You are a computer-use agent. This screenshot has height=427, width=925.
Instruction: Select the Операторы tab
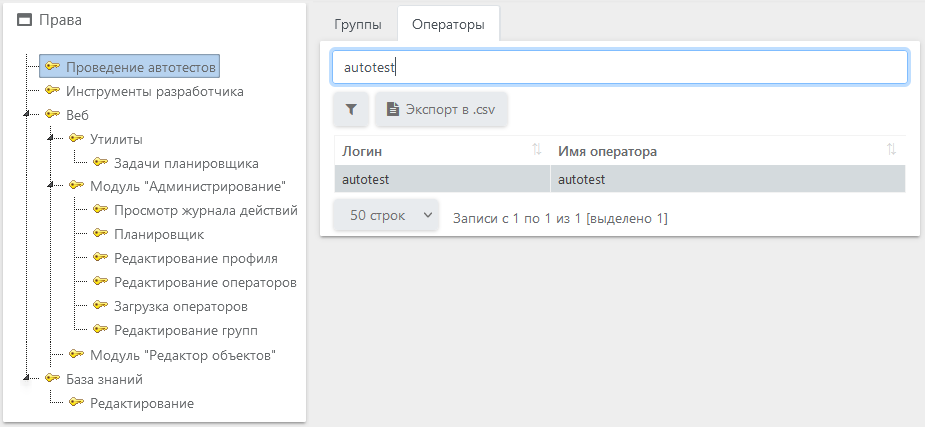click(448, 24)
